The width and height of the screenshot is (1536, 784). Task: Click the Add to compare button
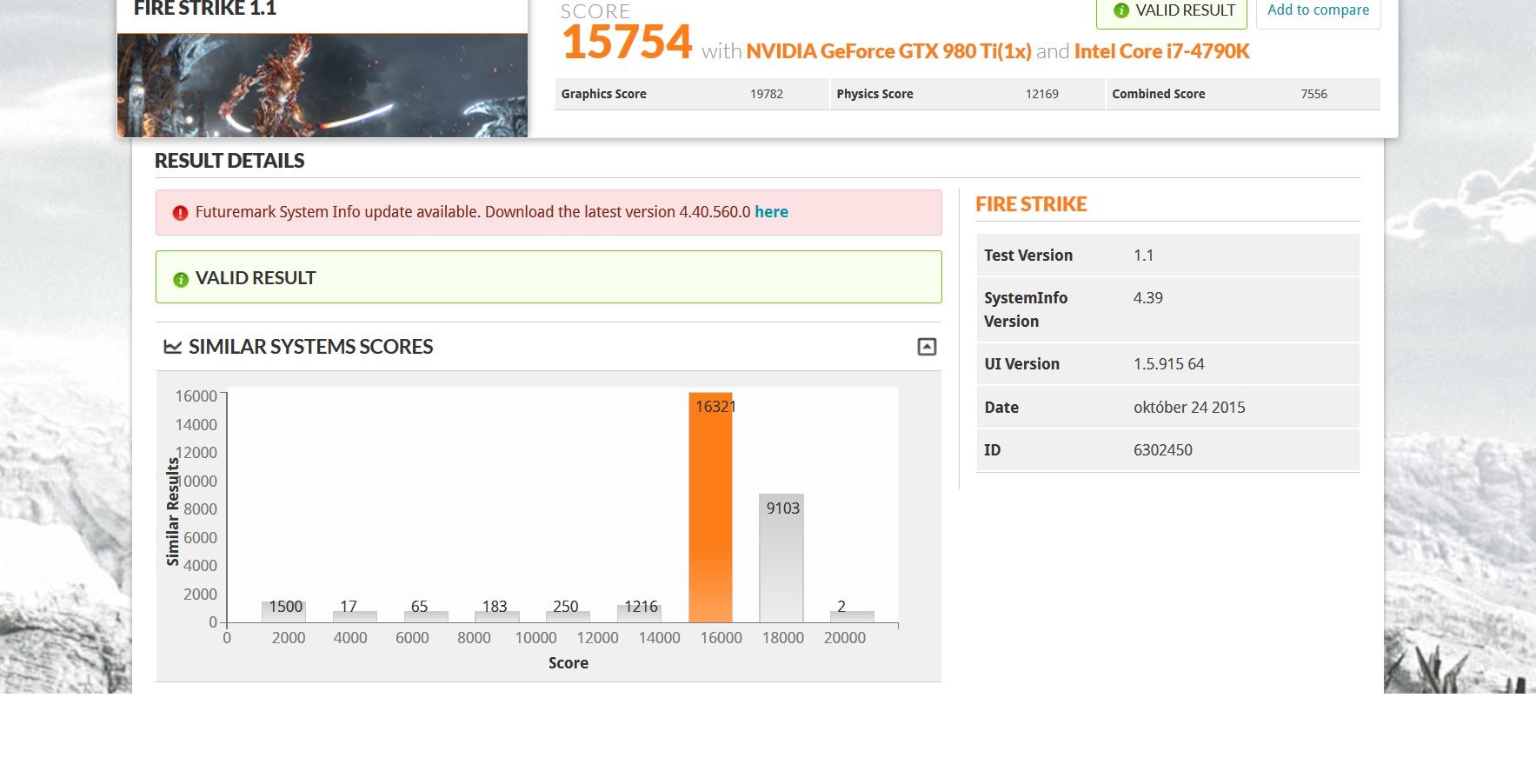[1318, 11]
